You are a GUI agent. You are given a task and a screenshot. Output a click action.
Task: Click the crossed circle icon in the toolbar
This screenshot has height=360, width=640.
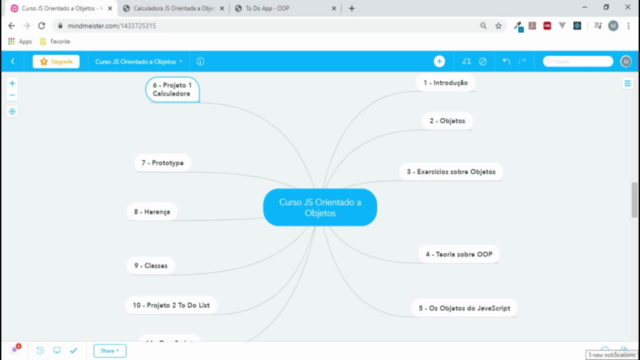click(483, 62)
